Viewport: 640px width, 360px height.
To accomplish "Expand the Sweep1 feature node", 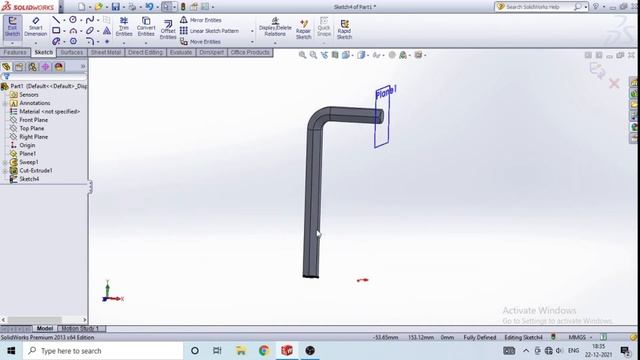I will point(5,162).
